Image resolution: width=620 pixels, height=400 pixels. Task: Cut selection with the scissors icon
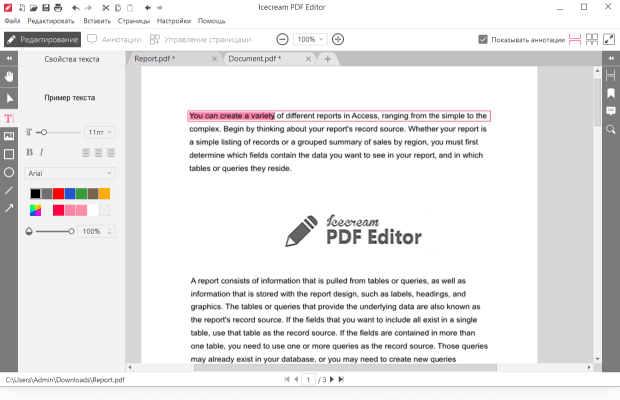[x=106, y=8]
